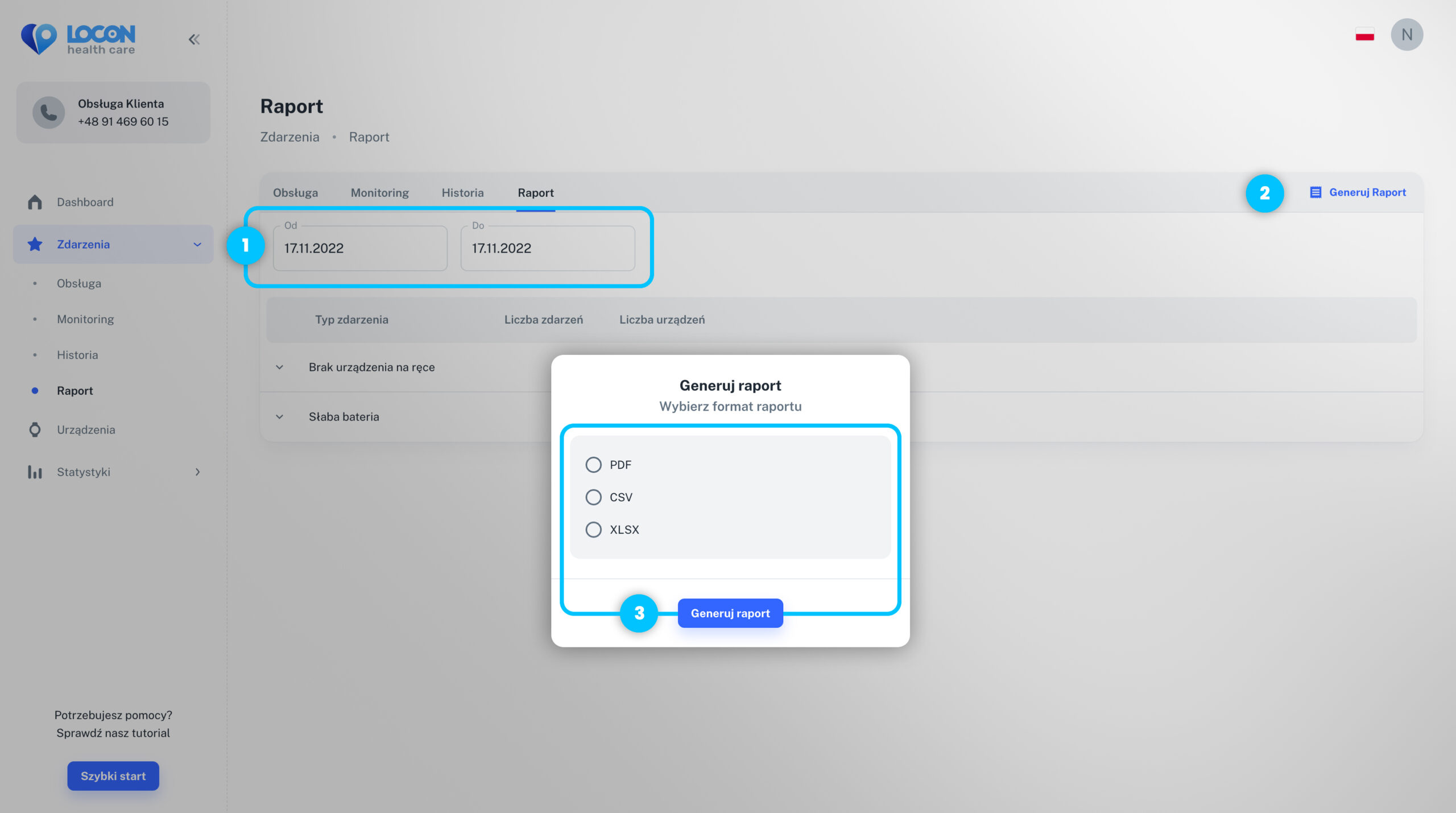Open Raport in sidebar submenu

click(x=75, y=391)
